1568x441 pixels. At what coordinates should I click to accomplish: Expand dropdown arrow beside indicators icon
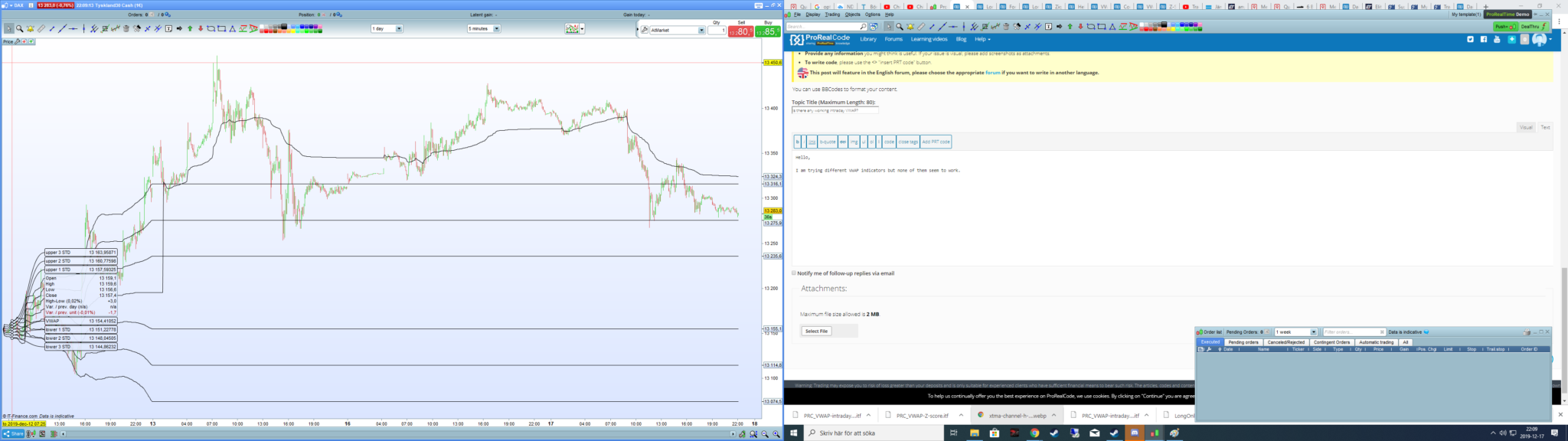click(x=582, y=29)
